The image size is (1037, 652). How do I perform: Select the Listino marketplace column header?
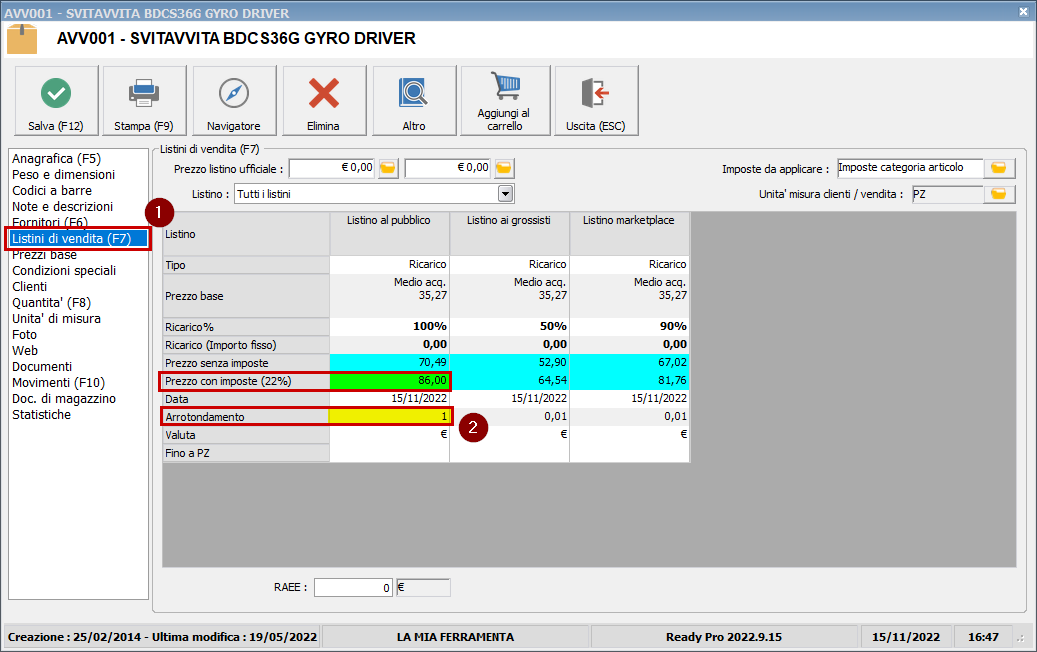click(x=630, y=234)
